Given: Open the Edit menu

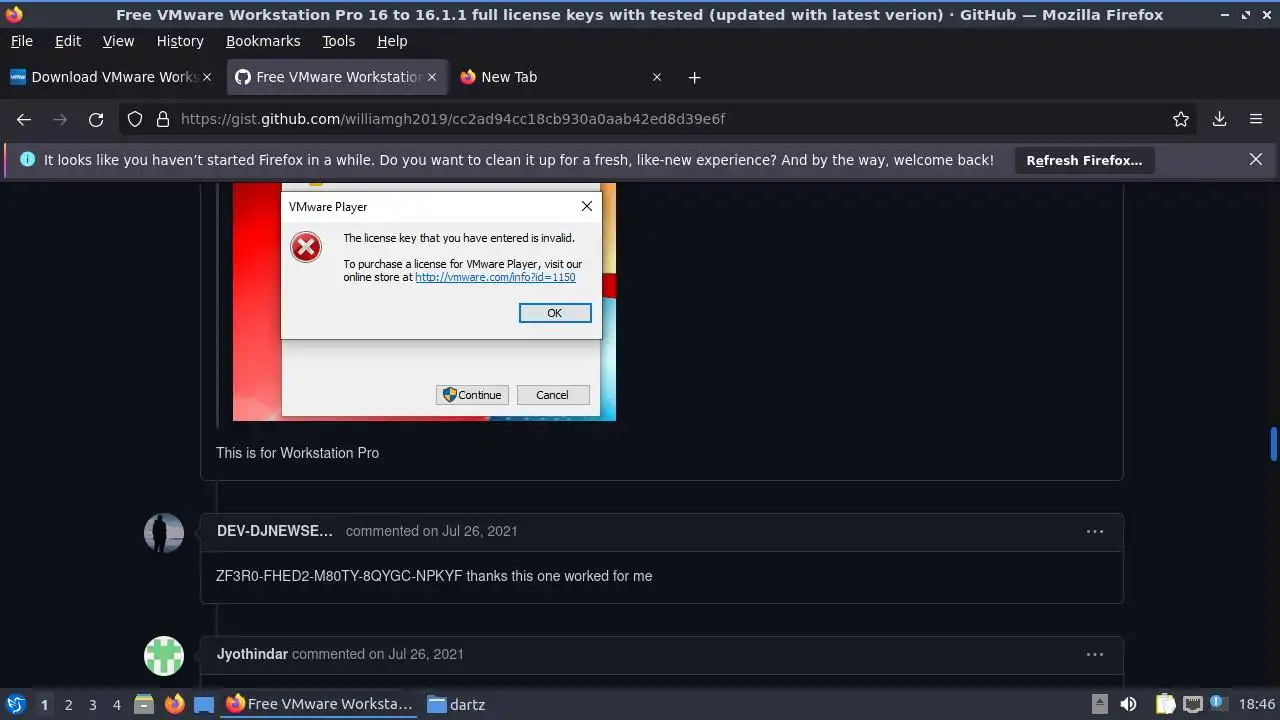Looking at the screenshot, I should pyautogui.click(x=68, y=41).
